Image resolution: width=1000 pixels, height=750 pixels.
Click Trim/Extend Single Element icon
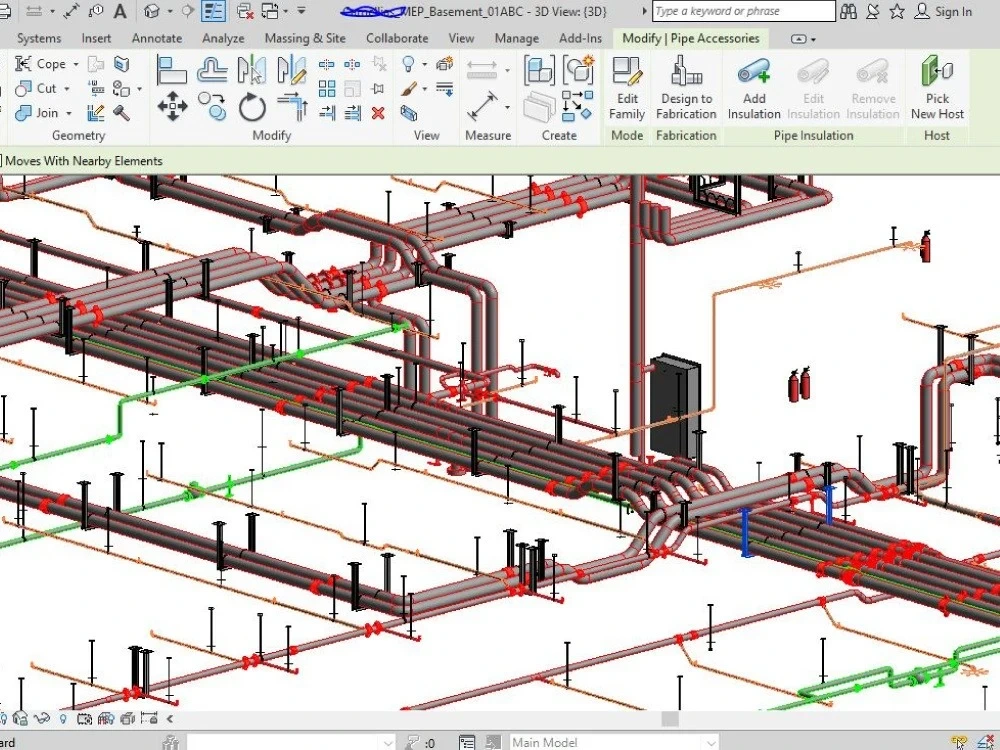(x=327, y=113)
